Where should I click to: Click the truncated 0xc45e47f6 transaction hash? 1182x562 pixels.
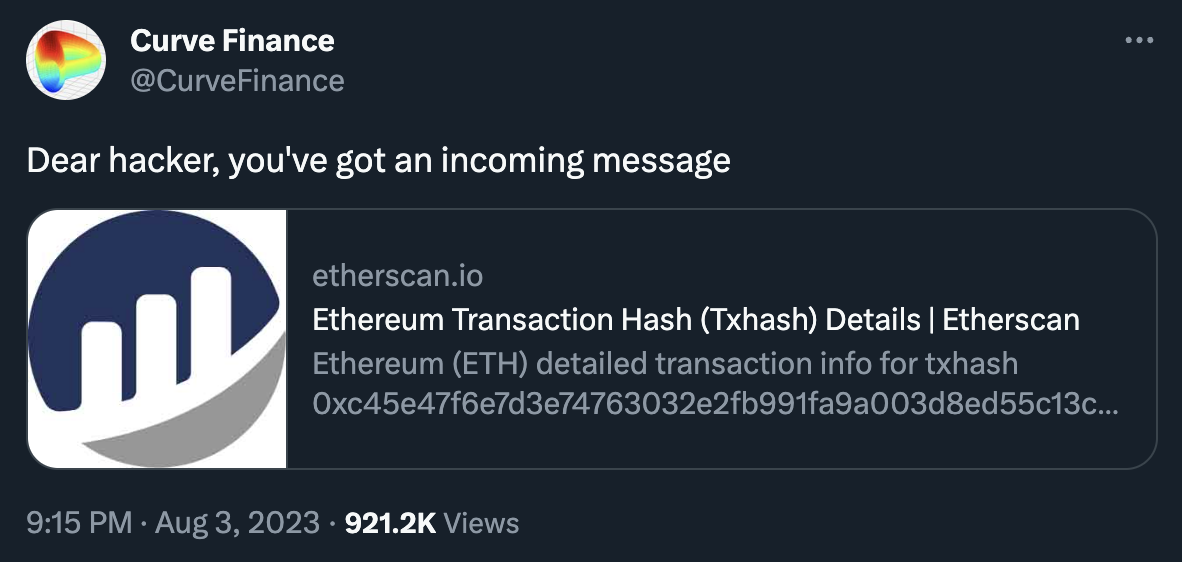[x=715, y=407]
